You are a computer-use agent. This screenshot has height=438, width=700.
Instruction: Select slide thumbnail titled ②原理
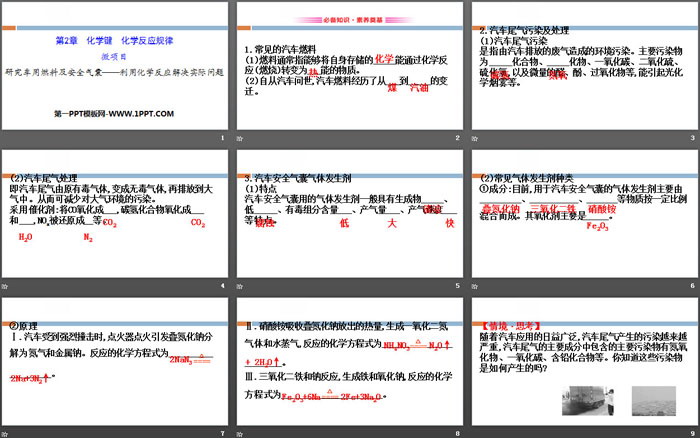pyautogui.click(x=115, y=361)
